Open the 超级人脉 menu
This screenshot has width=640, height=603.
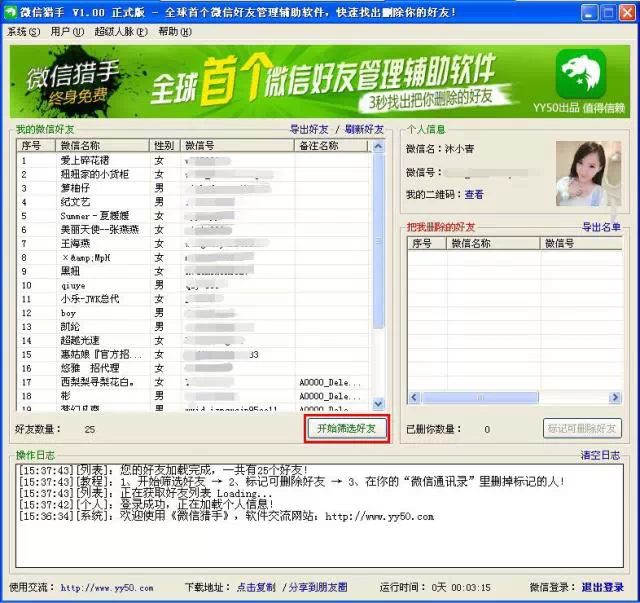coord(120,32)
